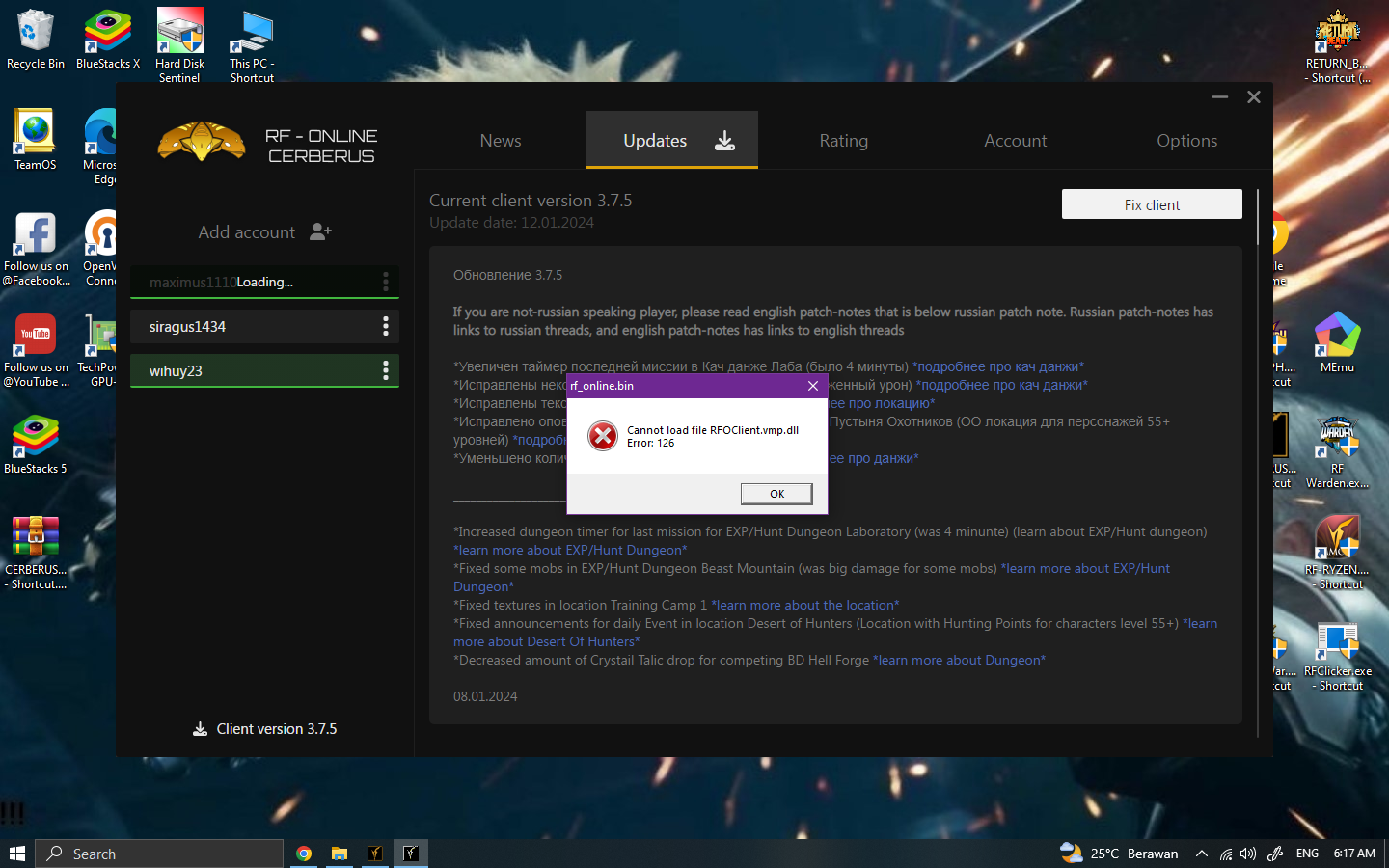Open 'learn more about Dungeon' link
Screen dimensions: 1389x868
pos(959,660)
